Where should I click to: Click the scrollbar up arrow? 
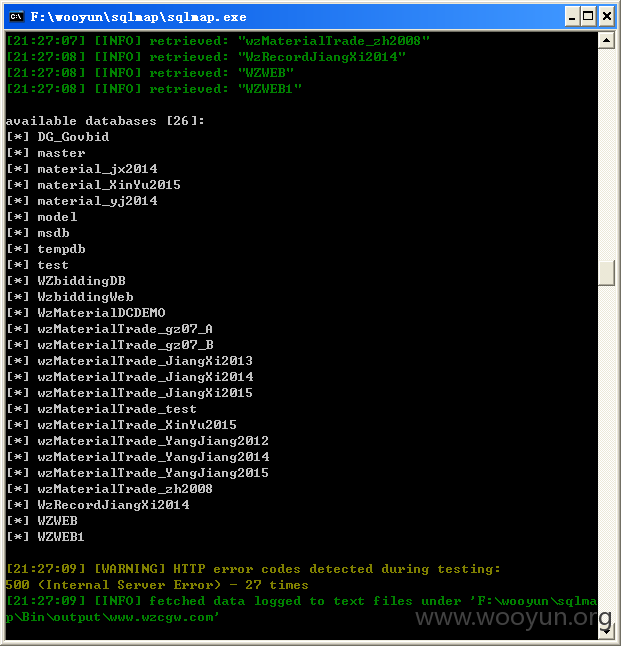point(606,40)
